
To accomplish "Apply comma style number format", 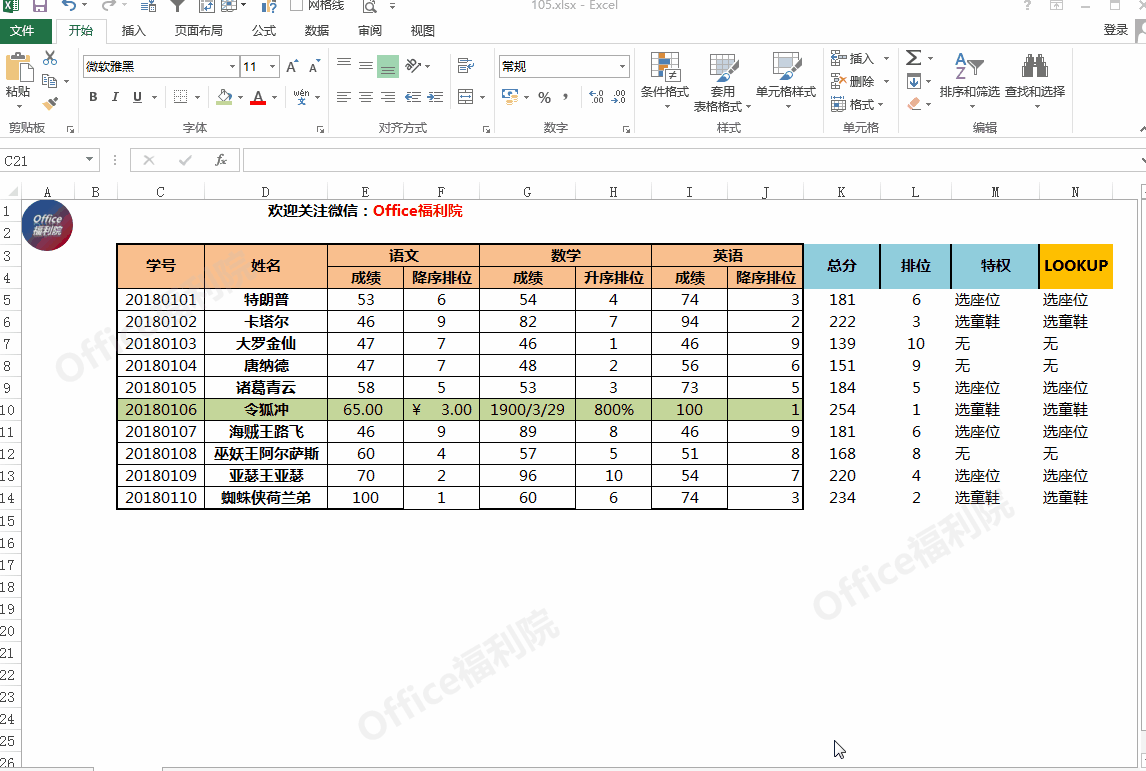I will pyautogui.click(x=566, y=97).
